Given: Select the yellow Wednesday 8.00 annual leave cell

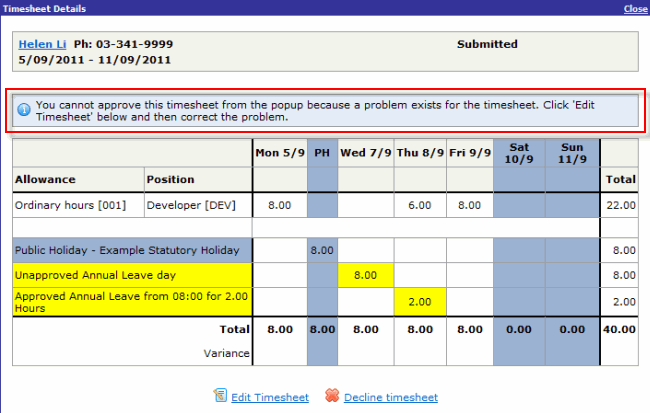Looking at the screenshot, I should pos(366,274).
